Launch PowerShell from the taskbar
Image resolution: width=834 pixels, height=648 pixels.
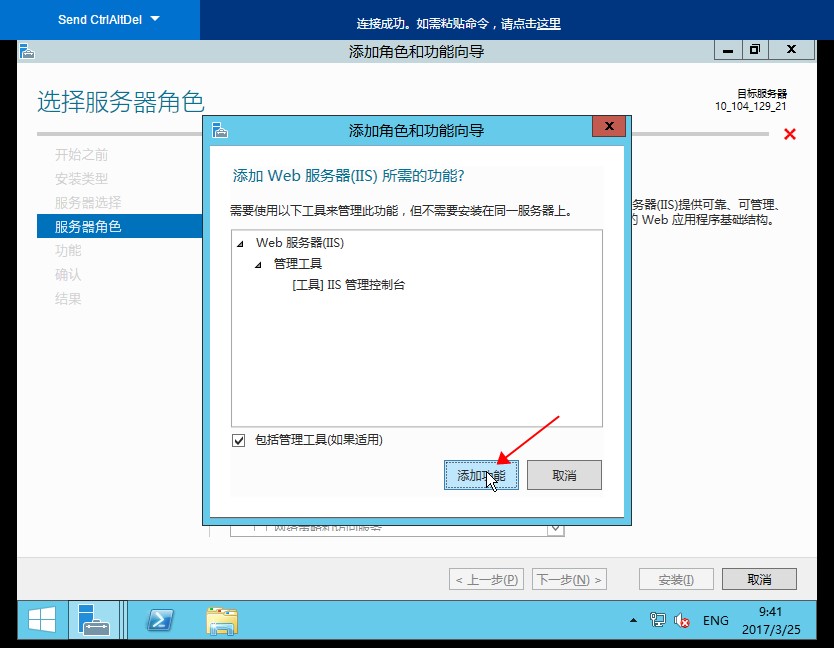[x=160, y=620]
